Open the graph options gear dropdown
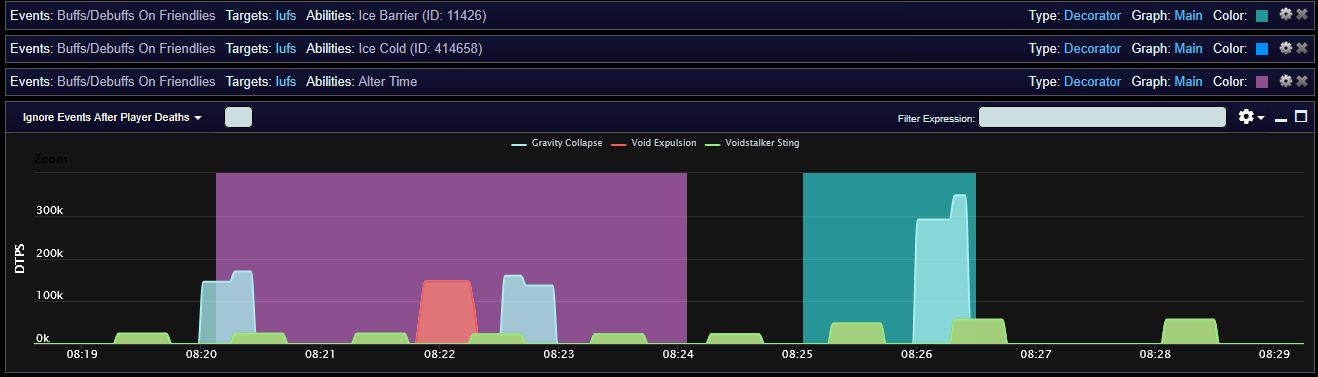Image resolution: width=1318 pixels, height=377 pixels. (1251, 117)
